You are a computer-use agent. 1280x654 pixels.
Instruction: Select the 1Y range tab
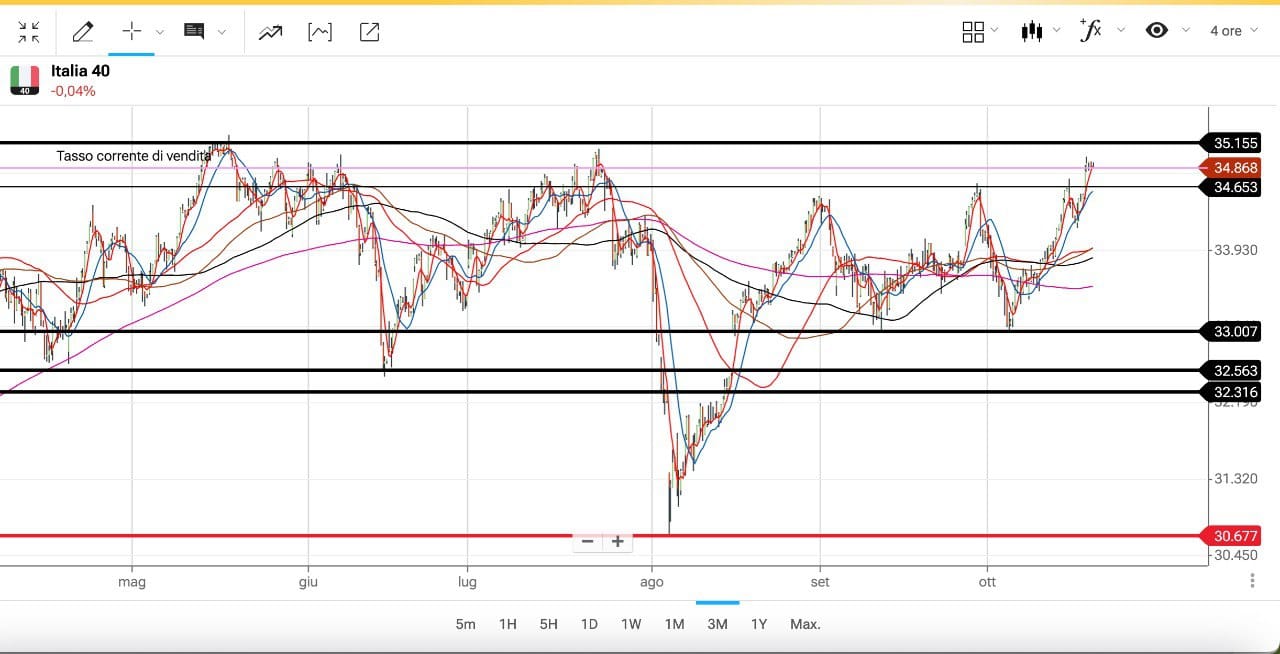(759, 624)
